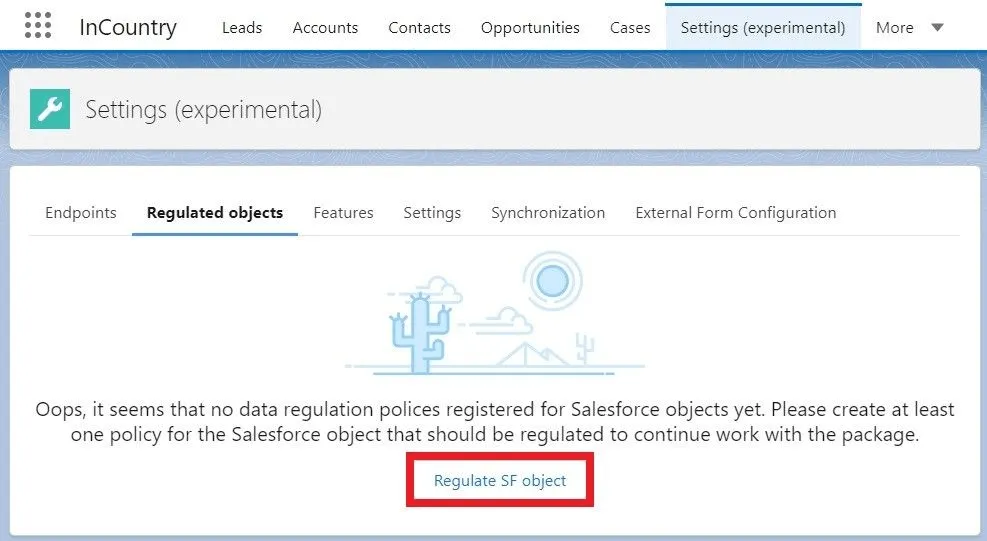Open the Opportunities tab

pos(530,28)
